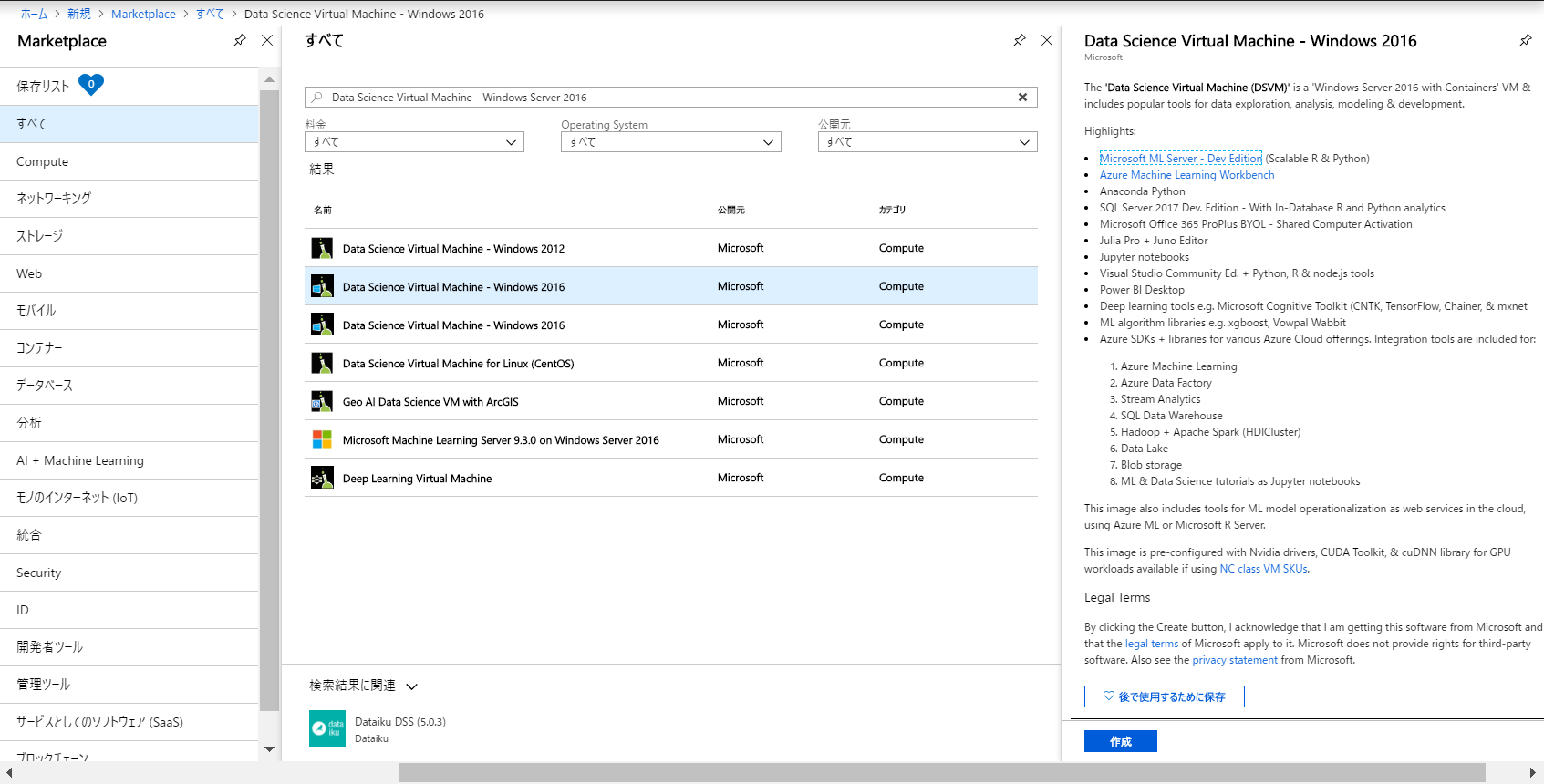The width and height of the screenshot is (1544, 784).
Task: Sort by 名前 column header
Action: click(323, 210)
